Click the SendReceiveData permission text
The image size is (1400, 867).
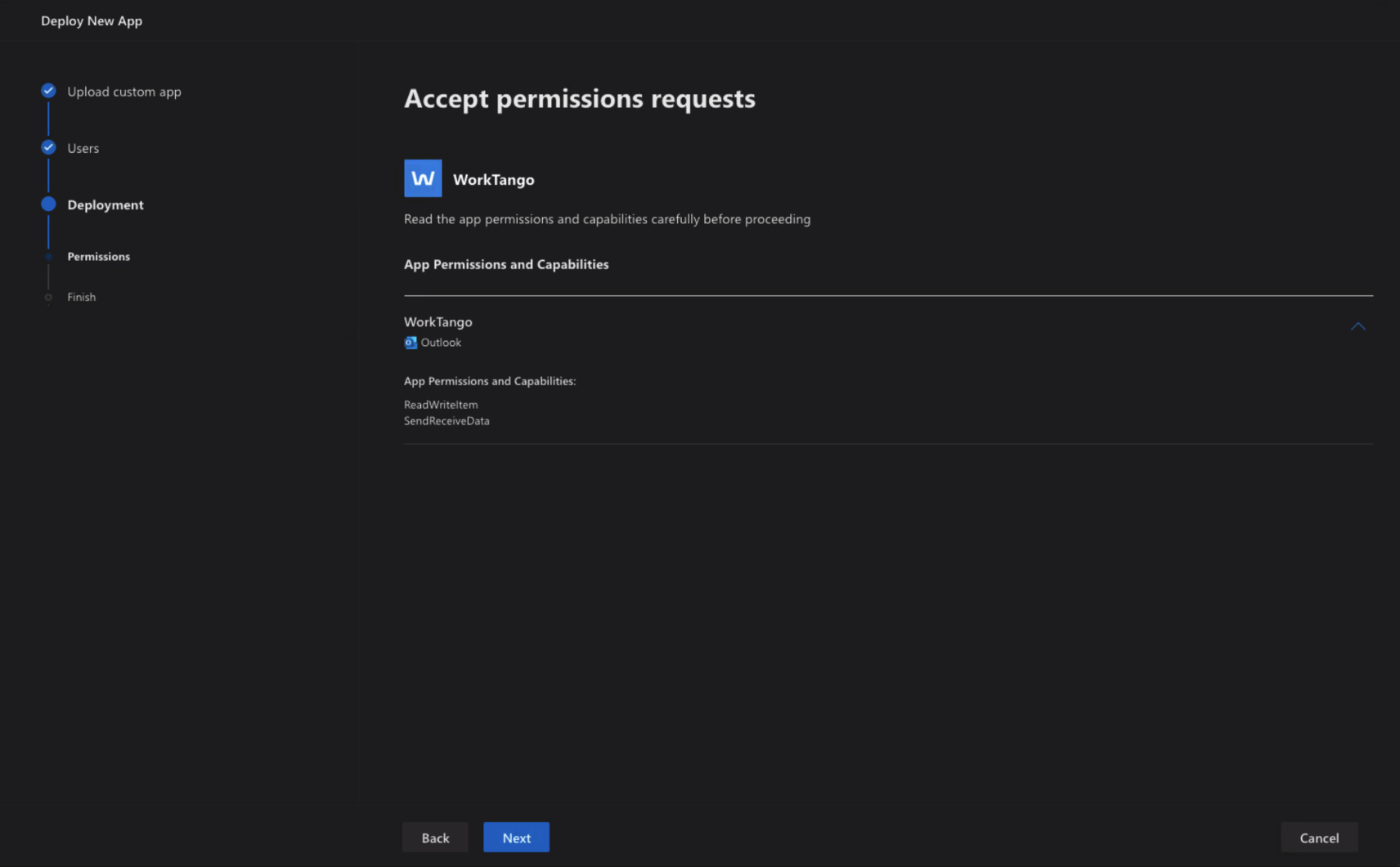click(446, 421)
